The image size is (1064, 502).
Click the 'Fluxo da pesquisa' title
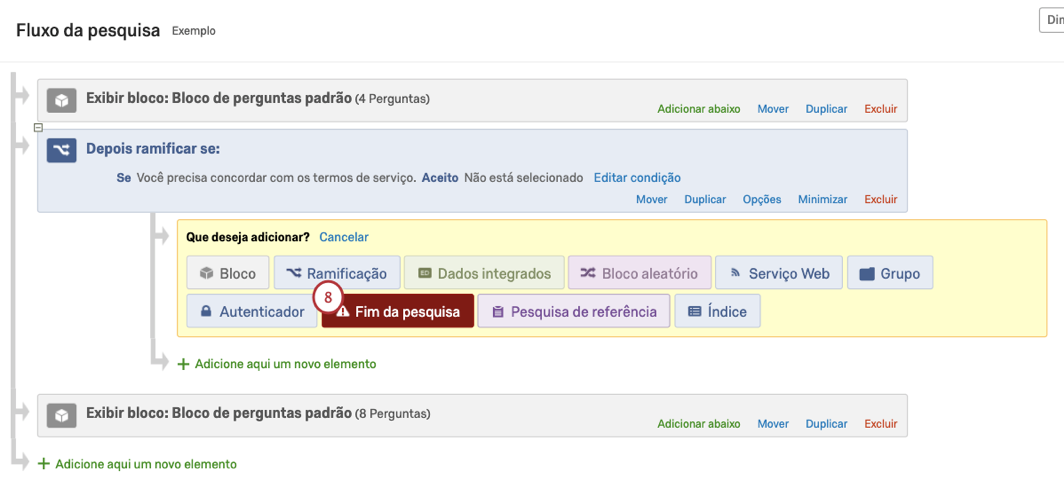point(88,31)
